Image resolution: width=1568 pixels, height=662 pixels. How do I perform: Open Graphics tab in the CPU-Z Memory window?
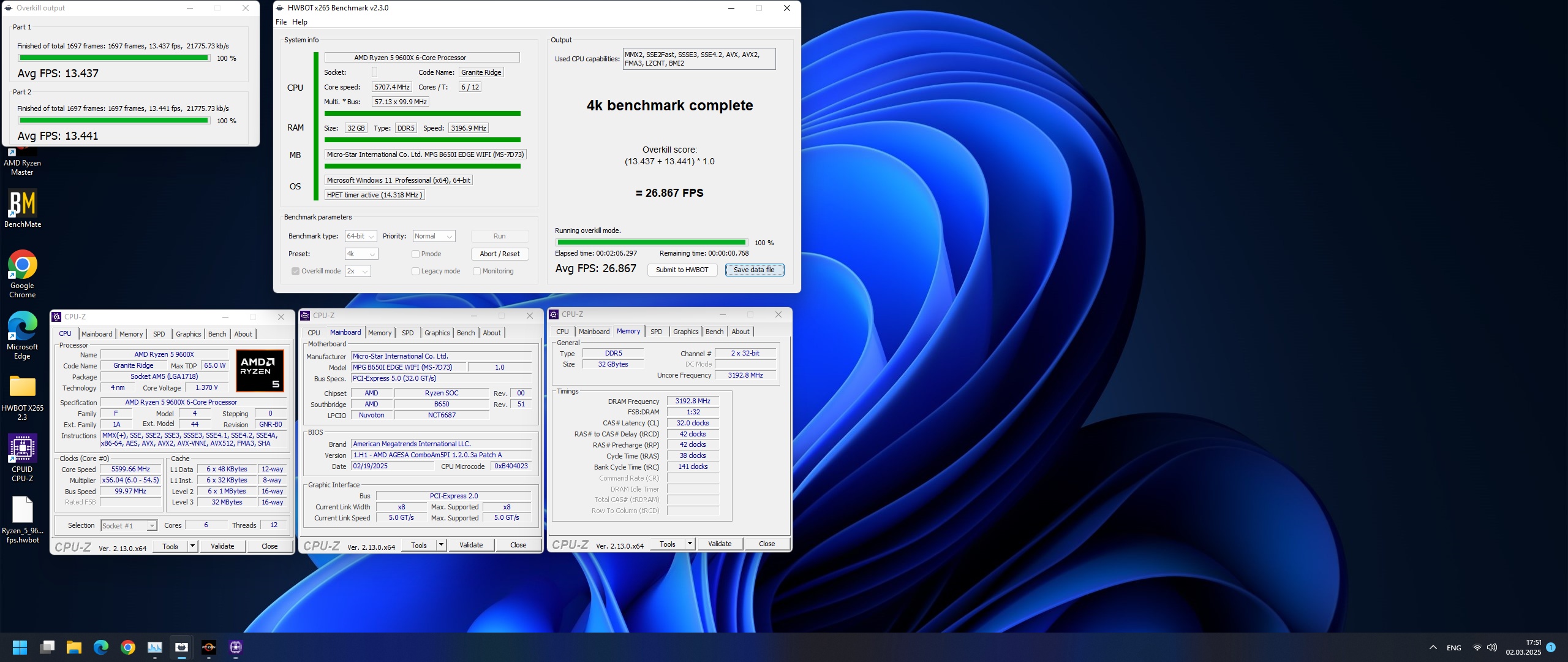[x=685, y=332]
